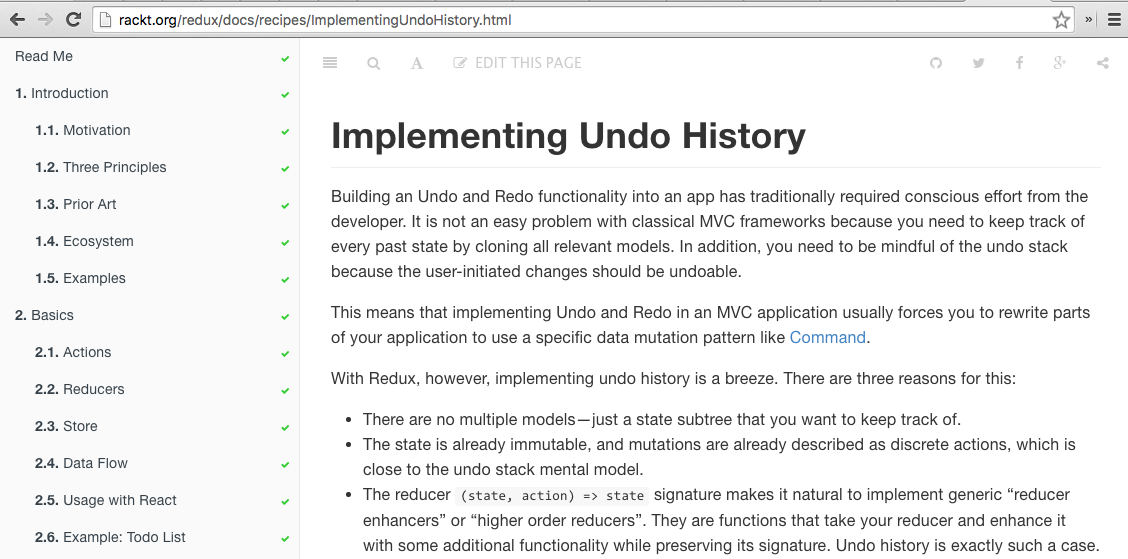
Task: Click the browser forward arrow
Action: (x=45, y=19)
